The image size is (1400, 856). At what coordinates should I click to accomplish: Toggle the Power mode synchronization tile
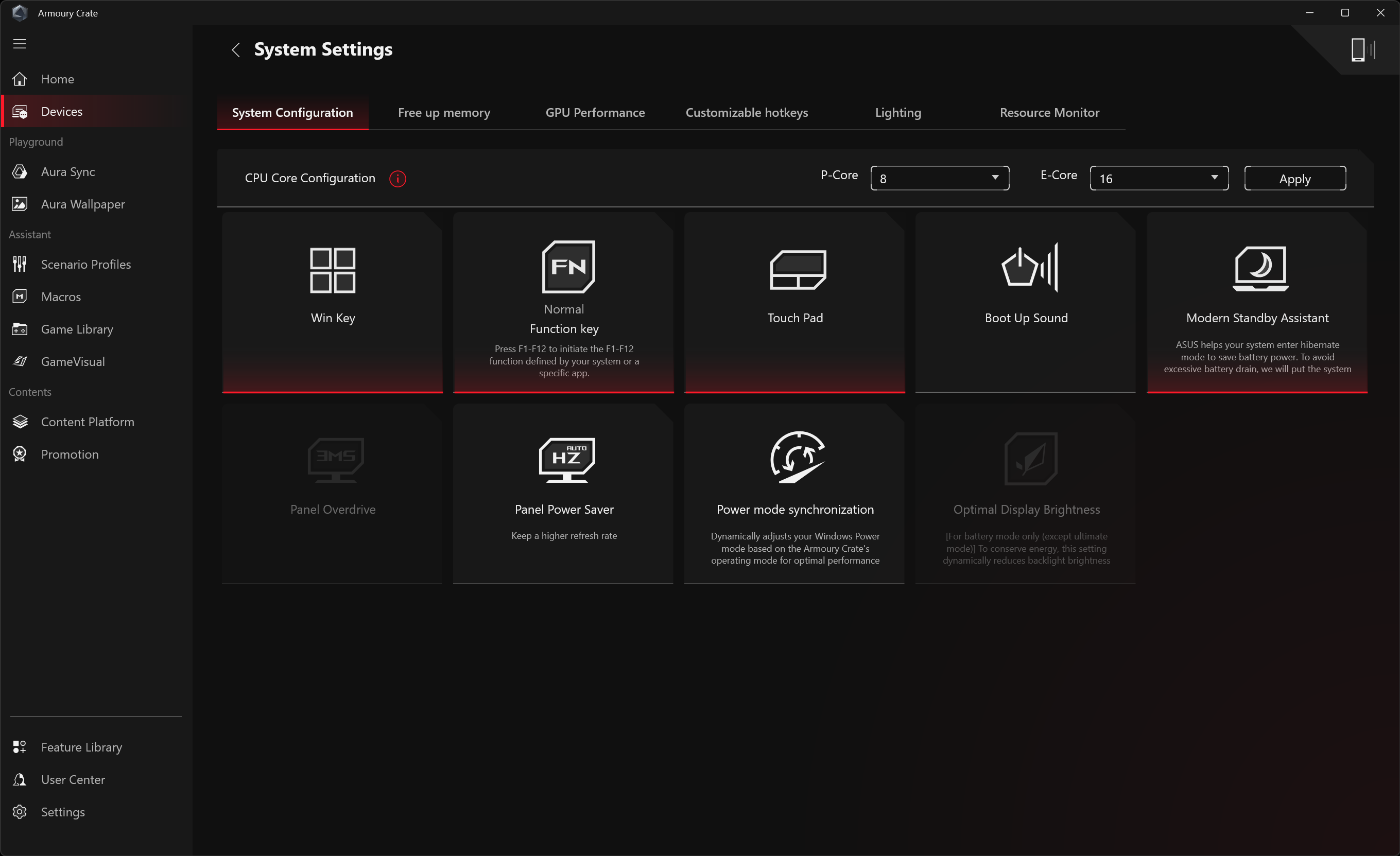(794, 493)
